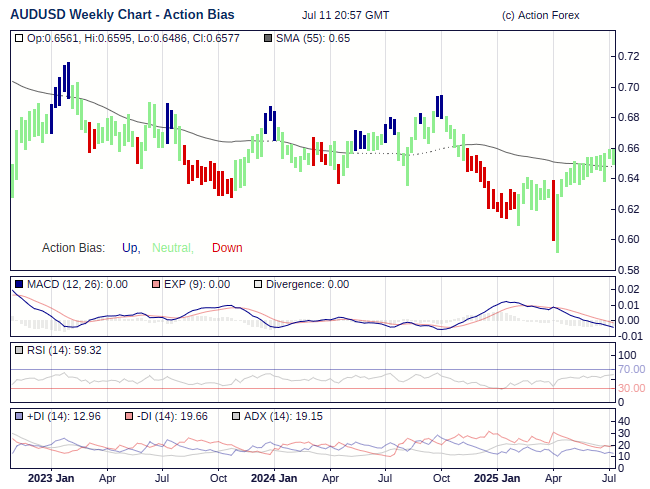Select the red Down action bias label
Screen dimensions: 650x489
pos(227,248)
